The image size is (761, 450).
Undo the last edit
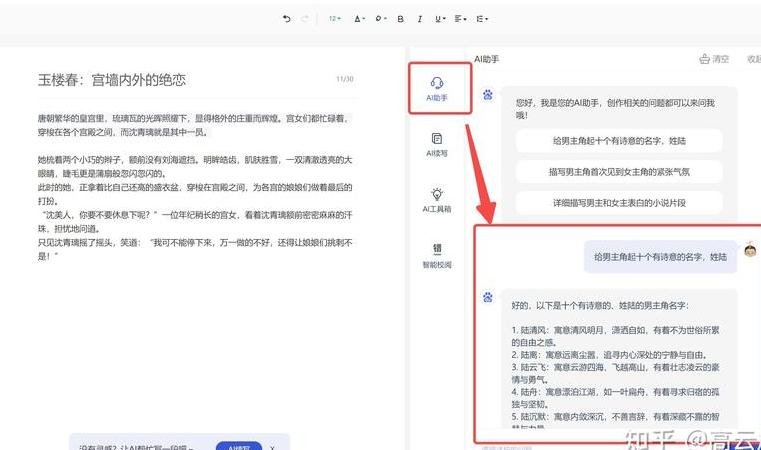click(x=287, y=19)
